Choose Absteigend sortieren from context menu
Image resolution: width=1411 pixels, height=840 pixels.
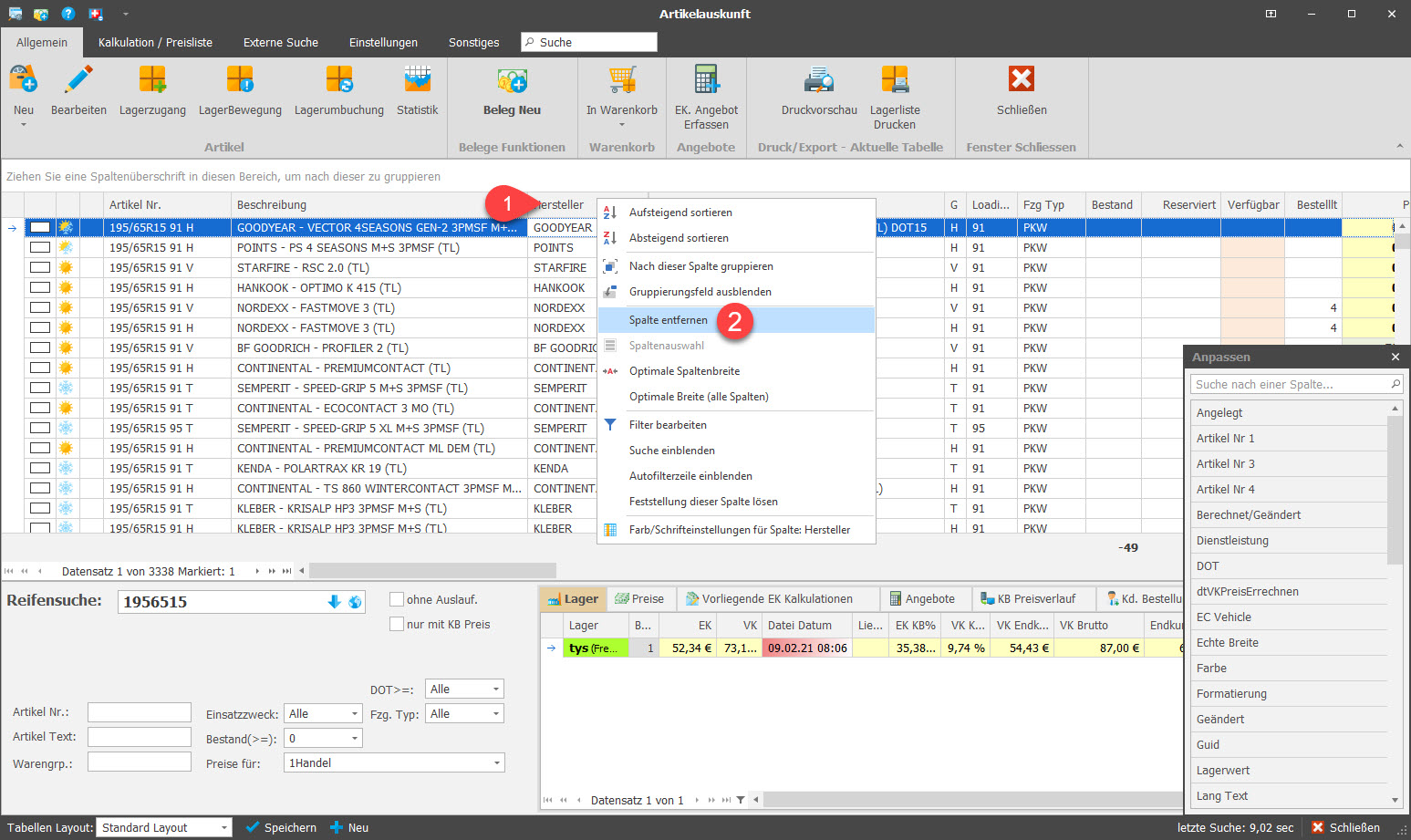[736, 238]
